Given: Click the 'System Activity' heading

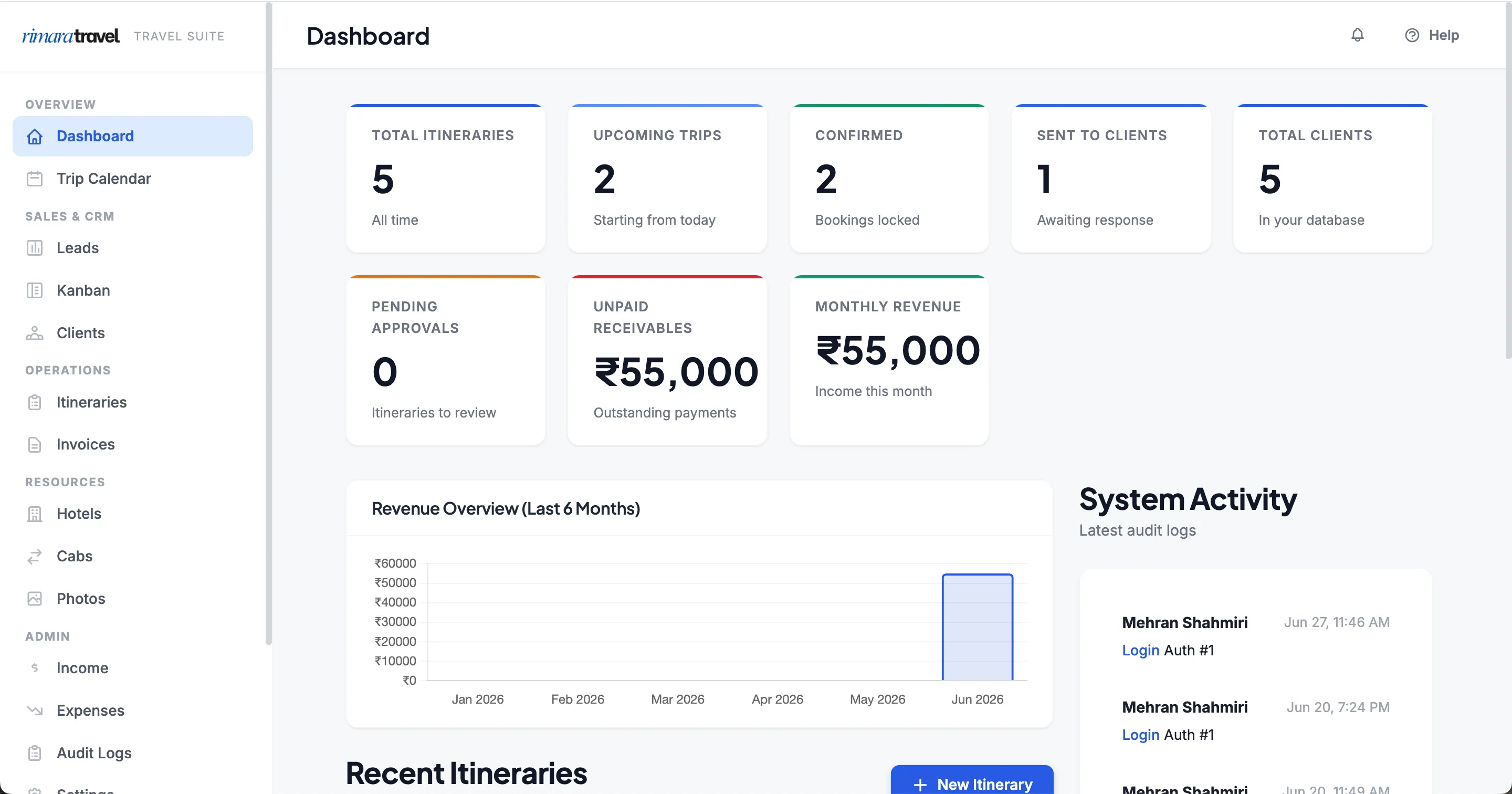Looking at the screenshot, I should [1188, 500].
